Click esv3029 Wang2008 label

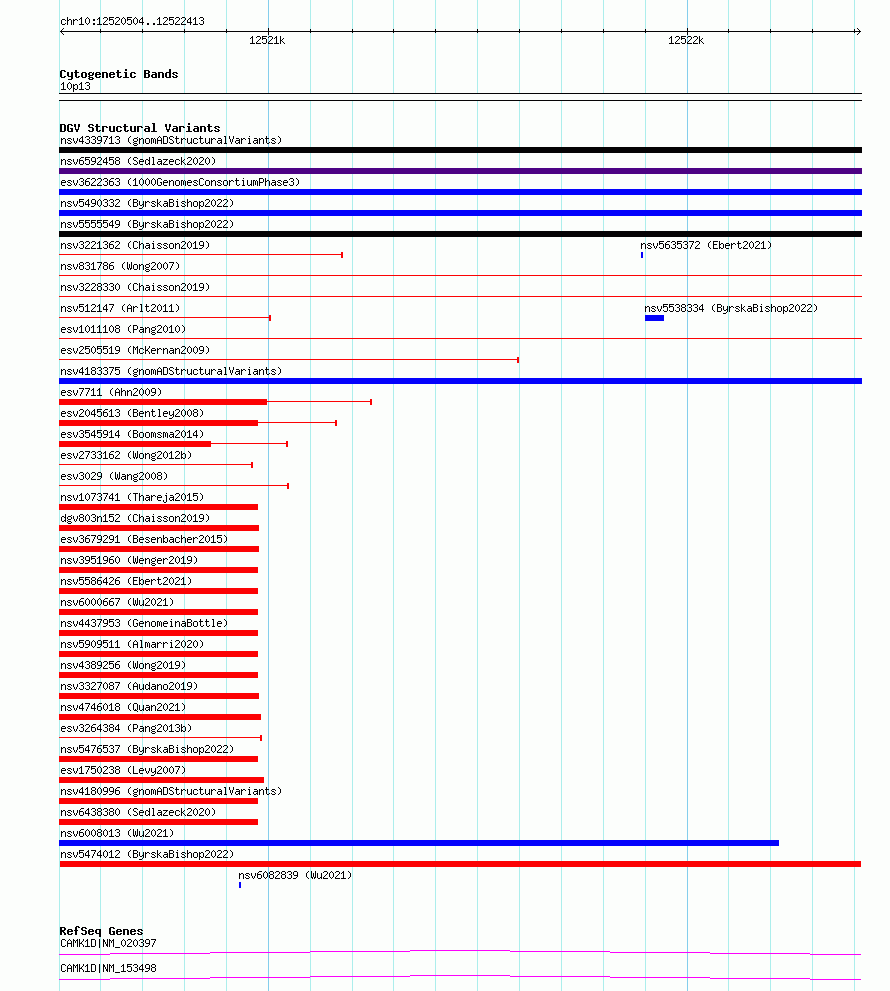pos(114,476)
